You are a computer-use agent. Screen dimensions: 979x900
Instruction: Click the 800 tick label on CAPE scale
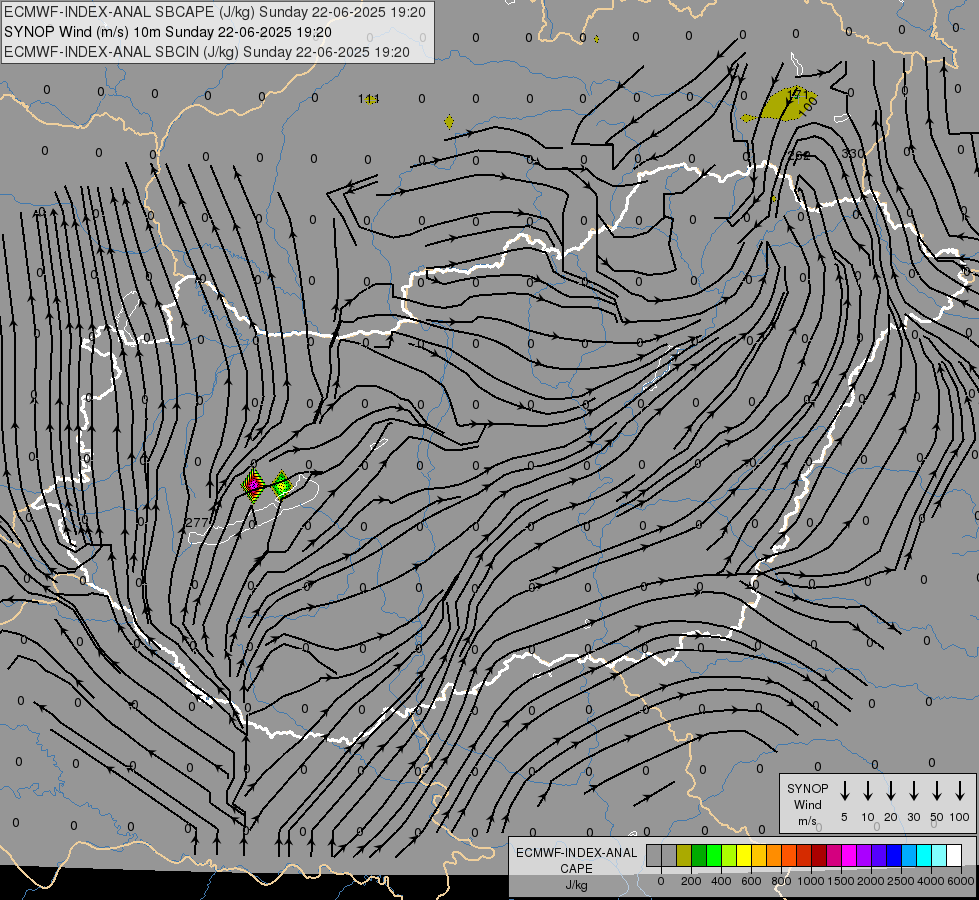[781, 881]
